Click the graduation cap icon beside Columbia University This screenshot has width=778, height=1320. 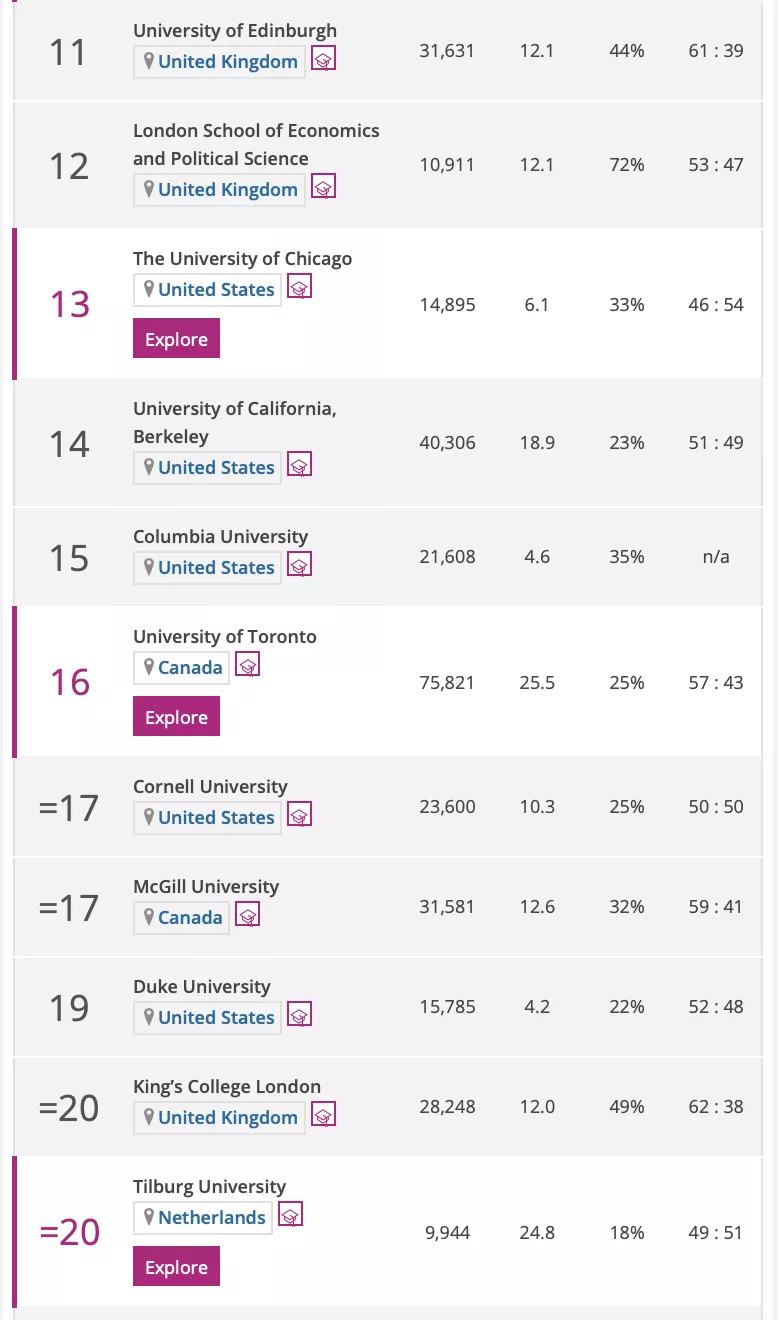tap(299, 565)
